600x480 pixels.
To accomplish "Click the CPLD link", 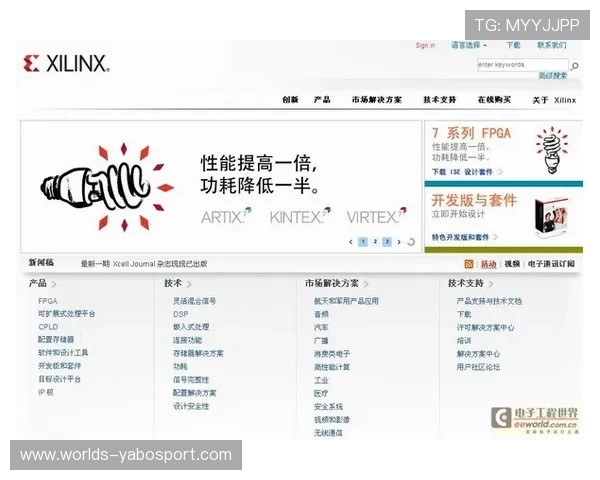I will (x=48, y=327).
